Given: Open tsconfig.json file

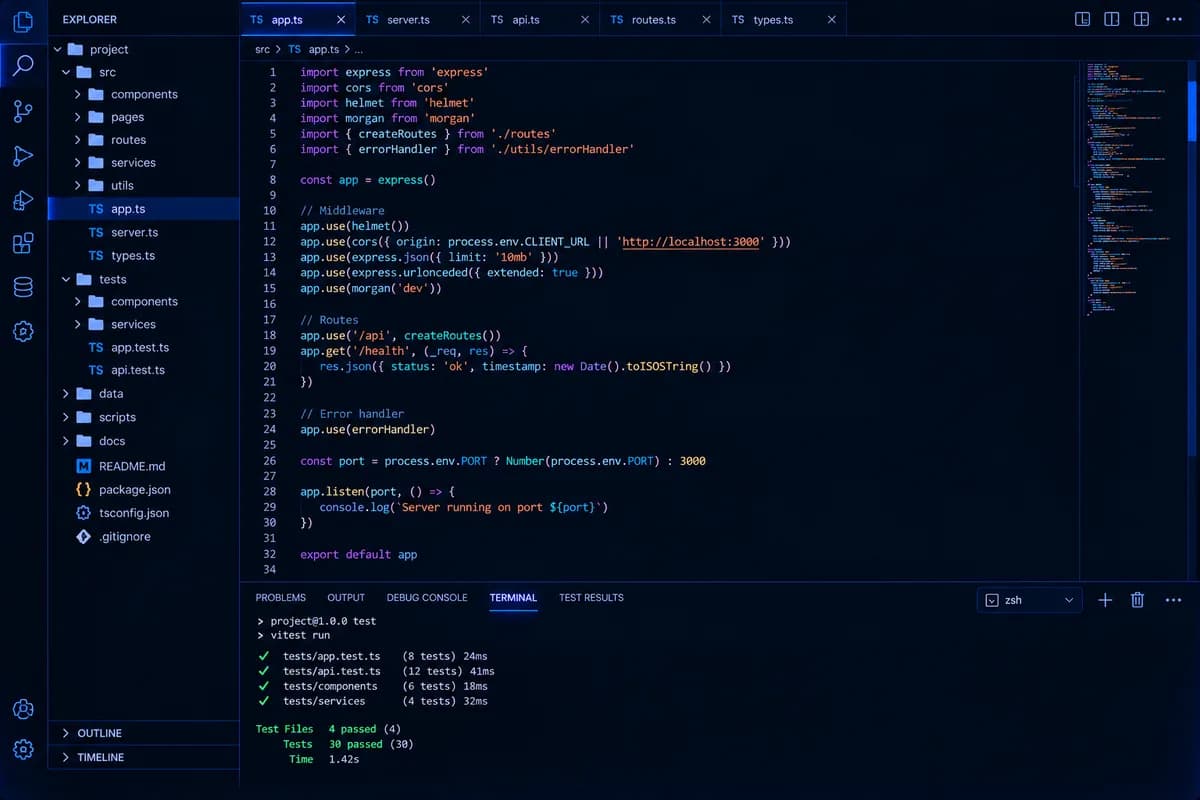Looking at the screenshot, I should click(143, 513).
